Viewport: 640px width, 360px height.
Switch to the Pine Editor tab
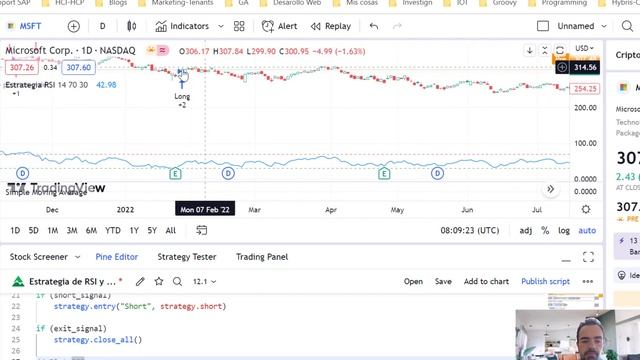click(x=117, y=257)
